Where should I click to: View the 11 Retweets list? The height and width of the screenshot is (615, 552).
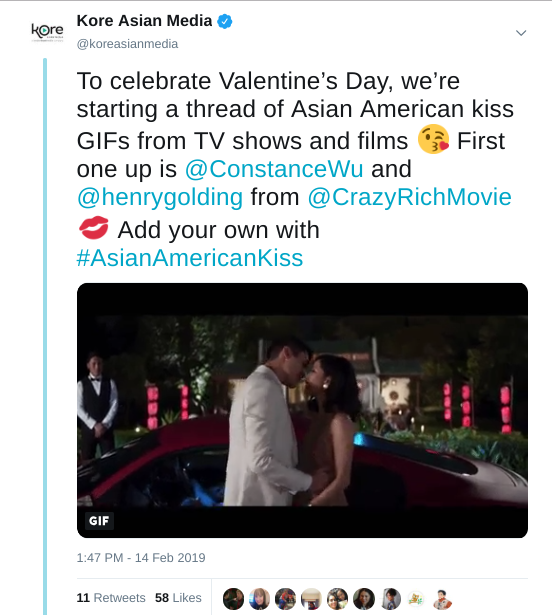[x=111, y=598]
